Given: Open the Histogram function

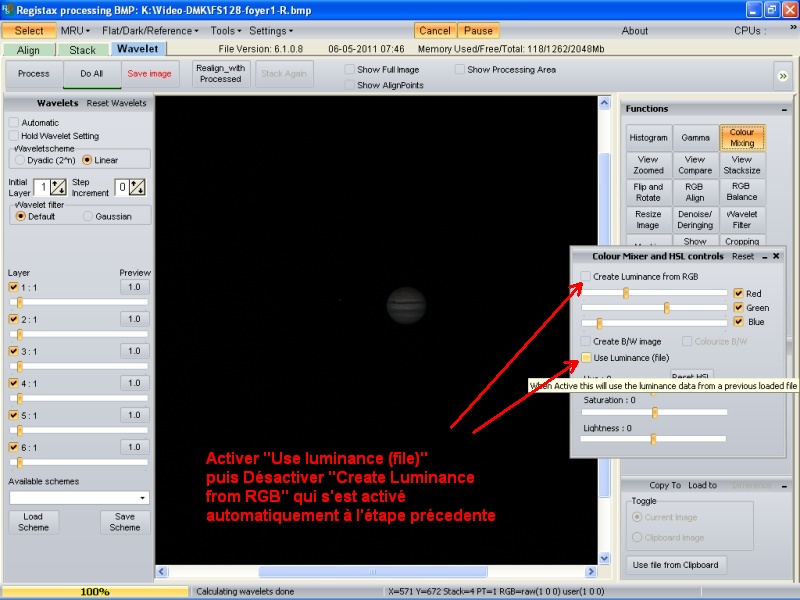Looking at the screenshot, I should click(648, 138).
